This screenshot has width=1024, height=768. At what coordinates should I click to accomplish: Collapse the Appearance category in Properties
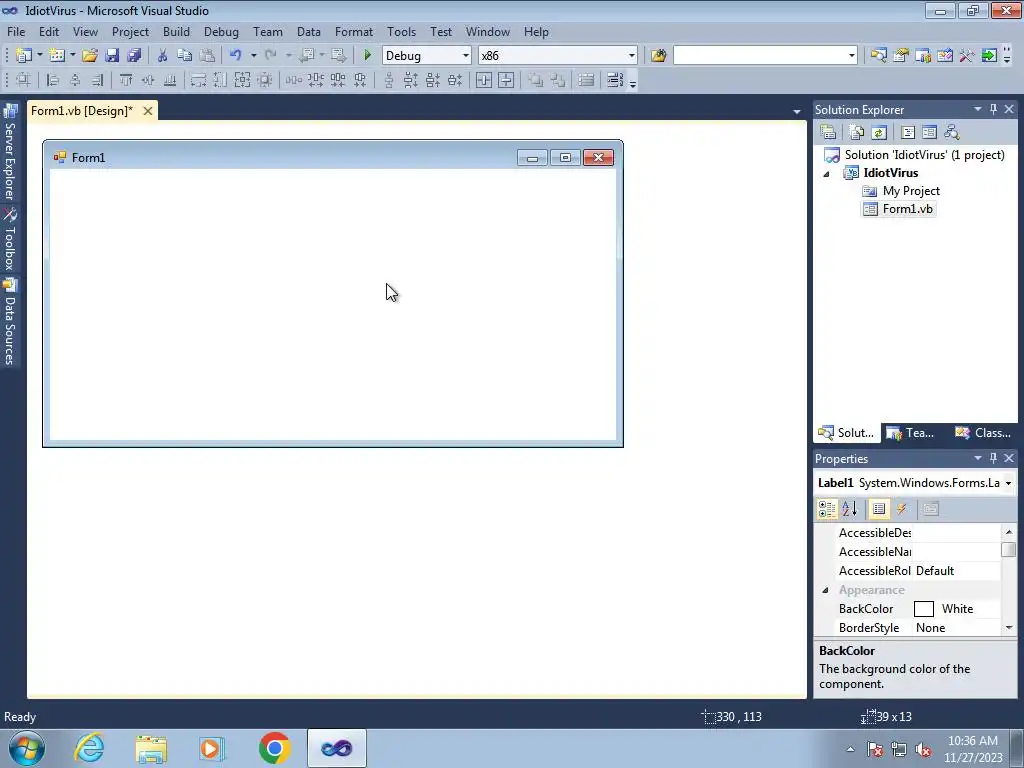pos(825,590)
